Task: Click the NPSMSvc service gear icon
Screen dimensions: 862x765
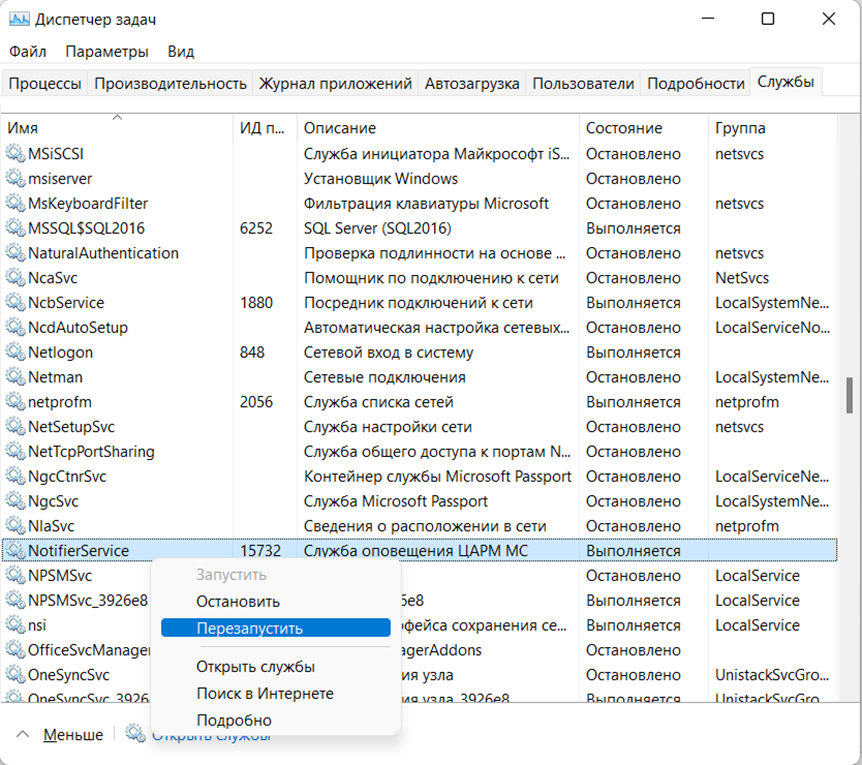Action: [15, 575]
